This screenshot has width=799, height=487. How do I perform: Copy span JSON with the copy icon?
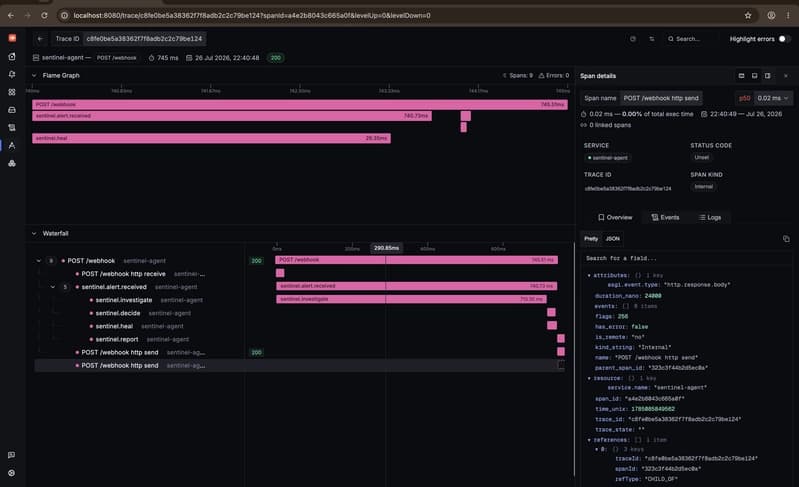coord(786,238)
